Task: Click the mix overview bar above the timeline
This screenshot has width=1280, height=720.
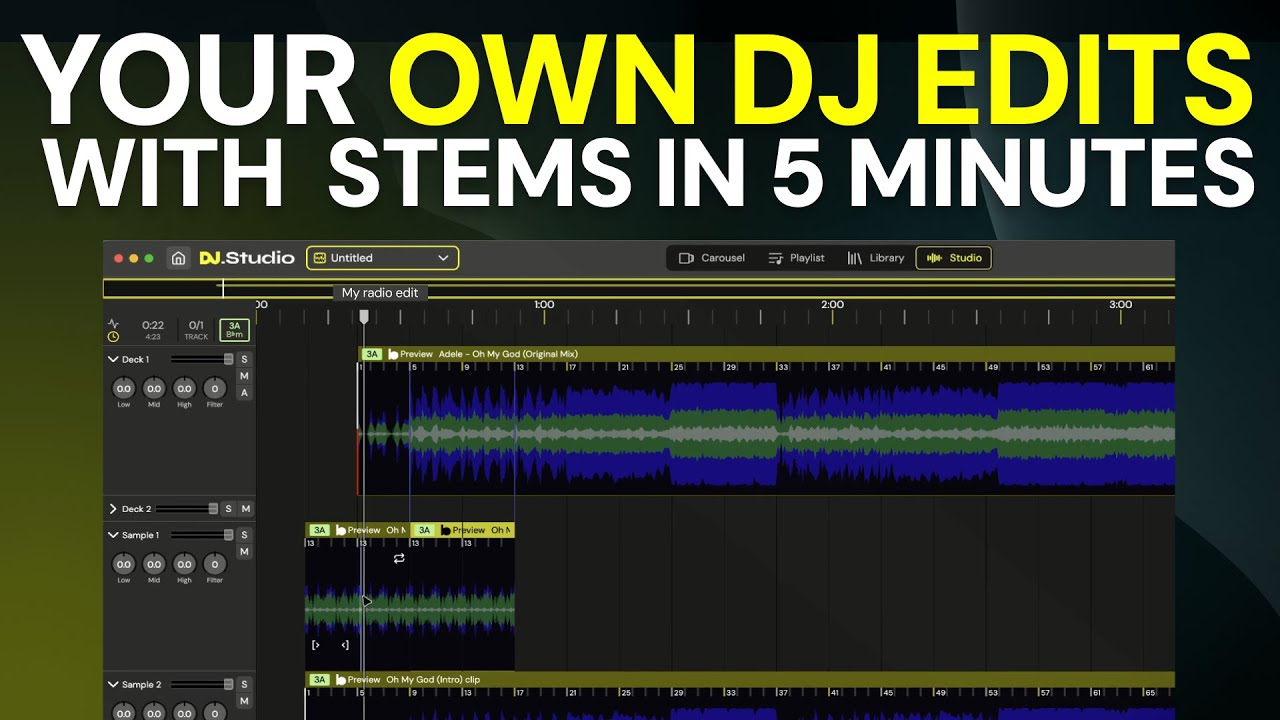Action: click(x=639, y=289)
